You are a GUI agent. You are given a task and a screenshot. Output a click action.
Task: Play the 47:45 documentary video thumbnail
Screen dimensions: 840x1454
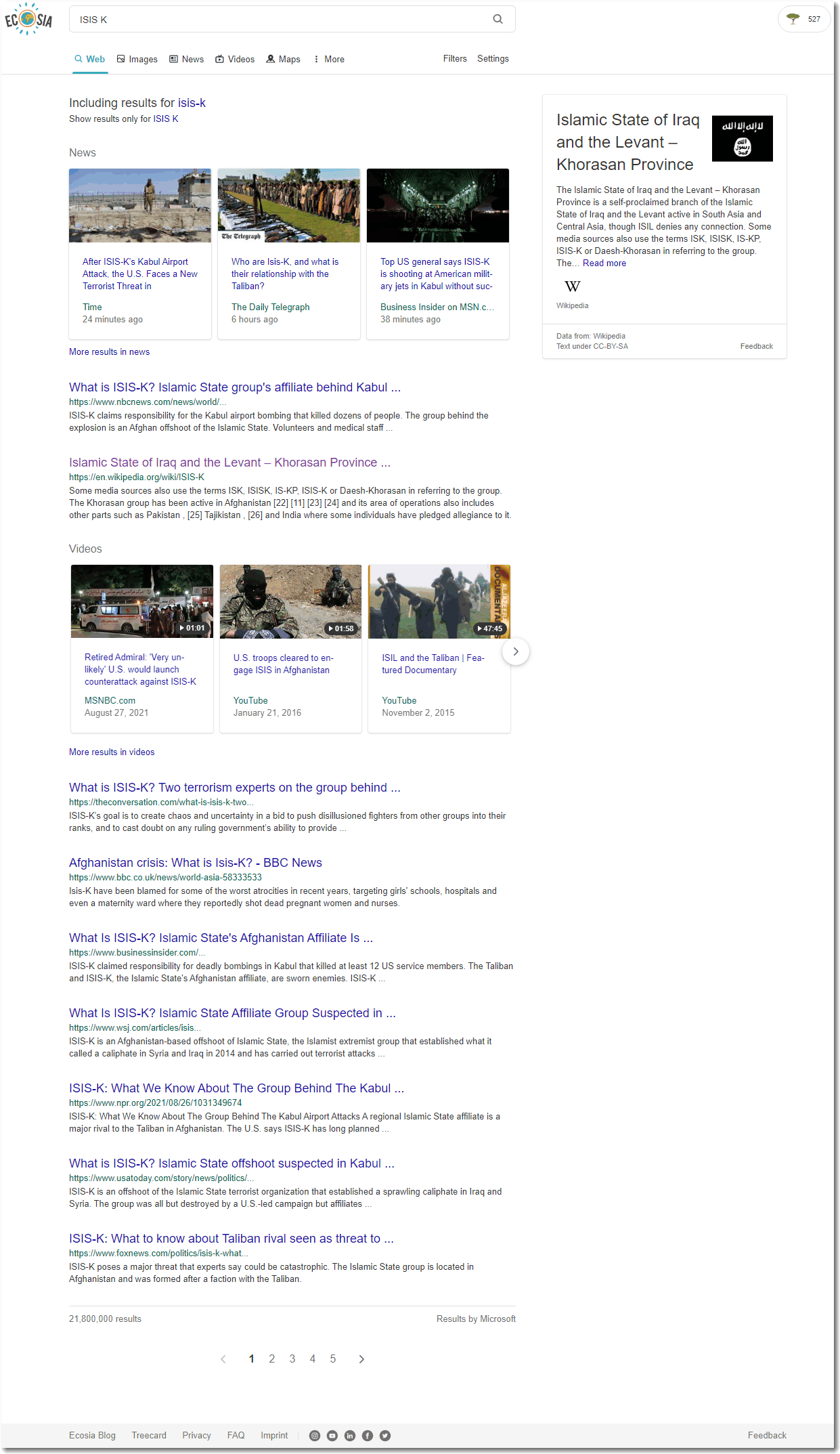(x=439, y=601)
